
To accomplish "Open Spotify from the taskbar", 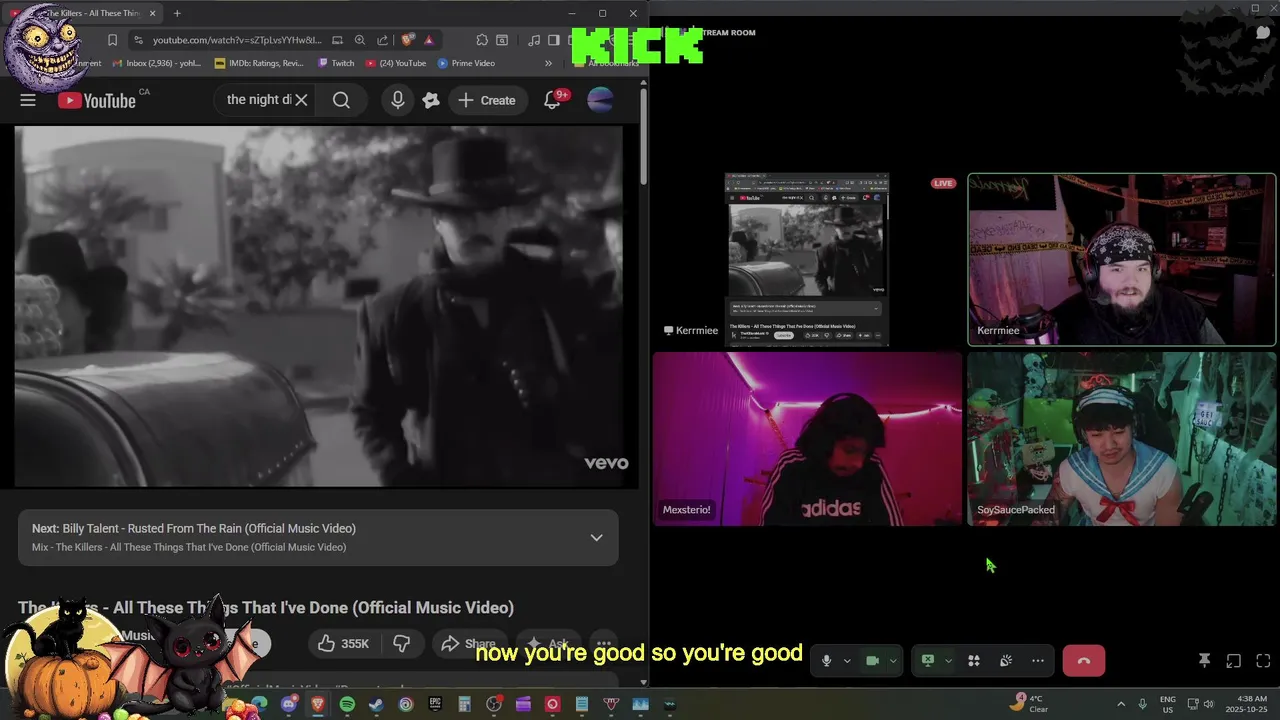I will point(347,704).
